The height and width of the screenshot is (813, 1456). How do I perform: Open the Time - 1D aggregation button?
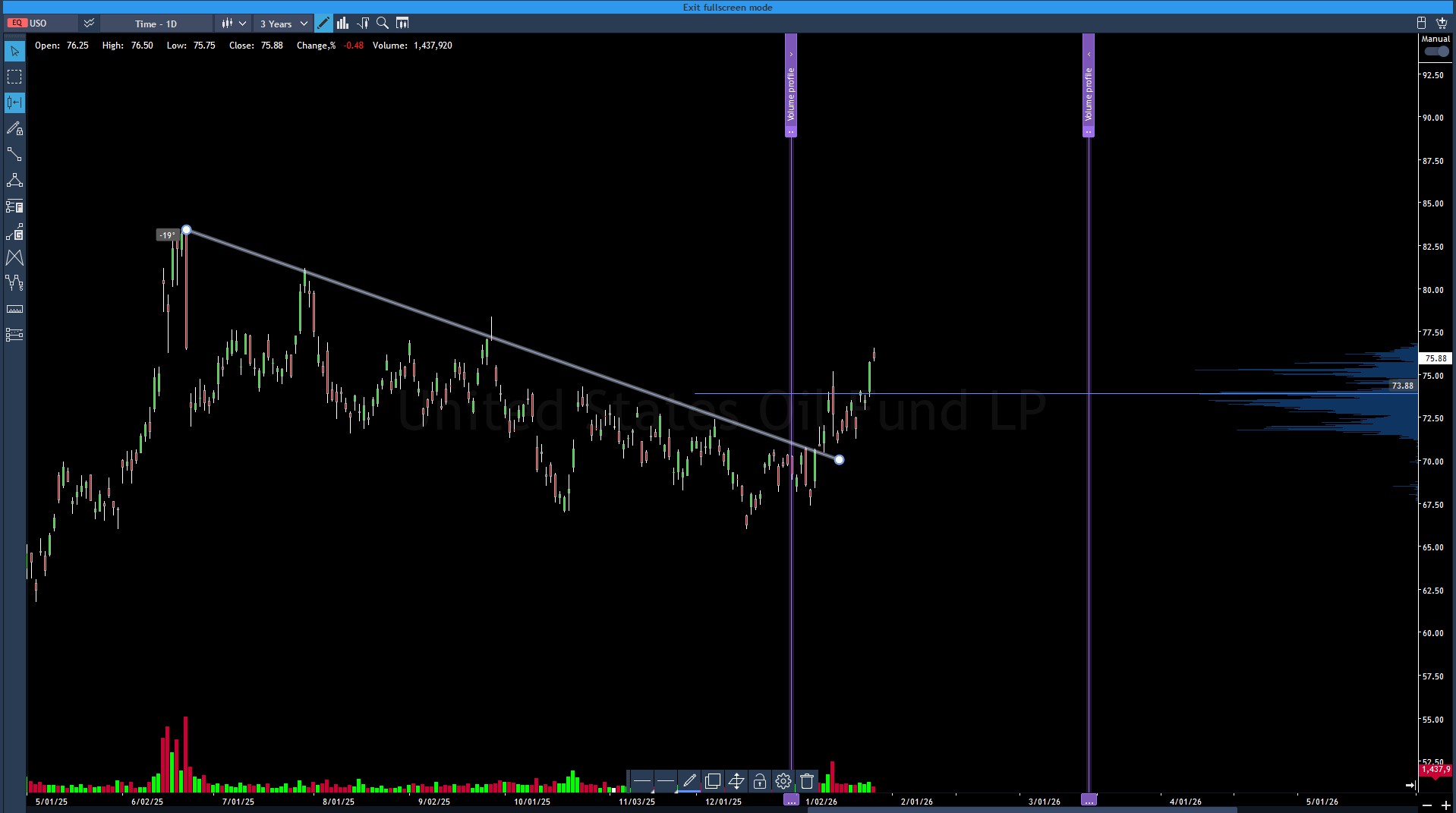[x=156, y=24]
